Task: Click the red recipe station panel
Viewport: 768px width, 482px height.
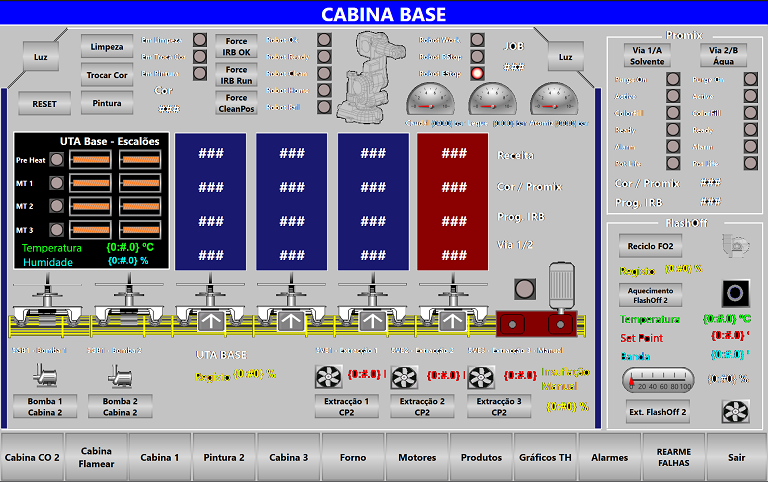Action: (x=453, y=202)
